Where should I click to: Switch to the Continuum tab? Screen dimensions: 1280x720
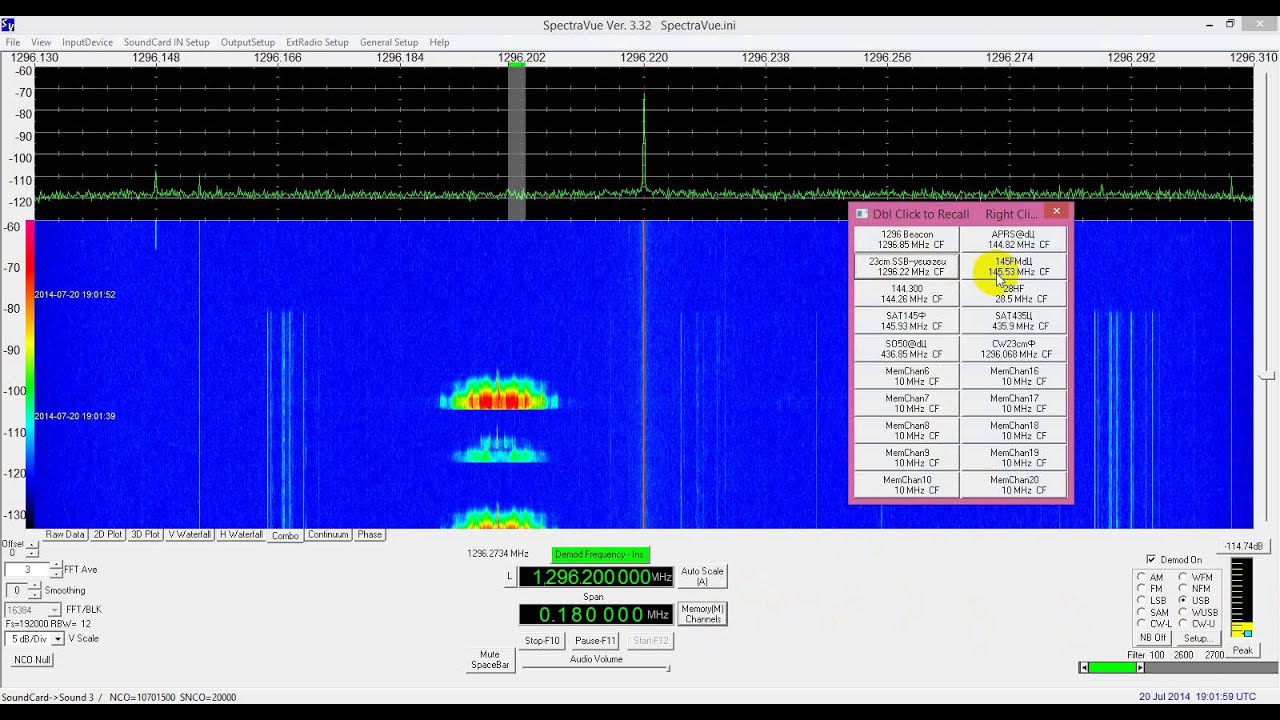328,535
